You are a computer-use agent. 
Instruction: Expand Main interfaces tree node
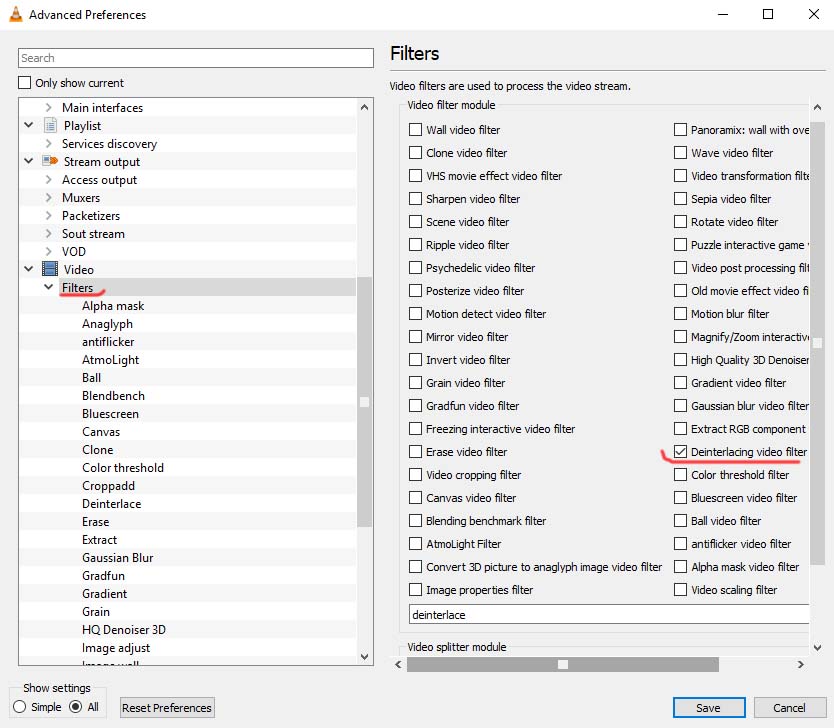pos(48,107)
